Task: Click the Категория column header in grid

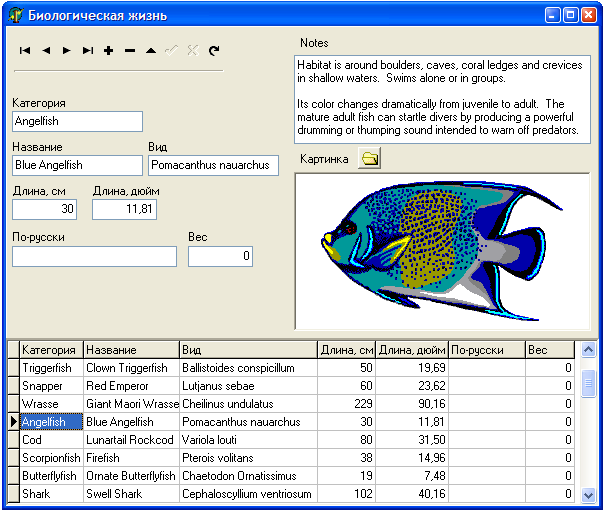Action: pyautogui.click(x=51, y=350)
